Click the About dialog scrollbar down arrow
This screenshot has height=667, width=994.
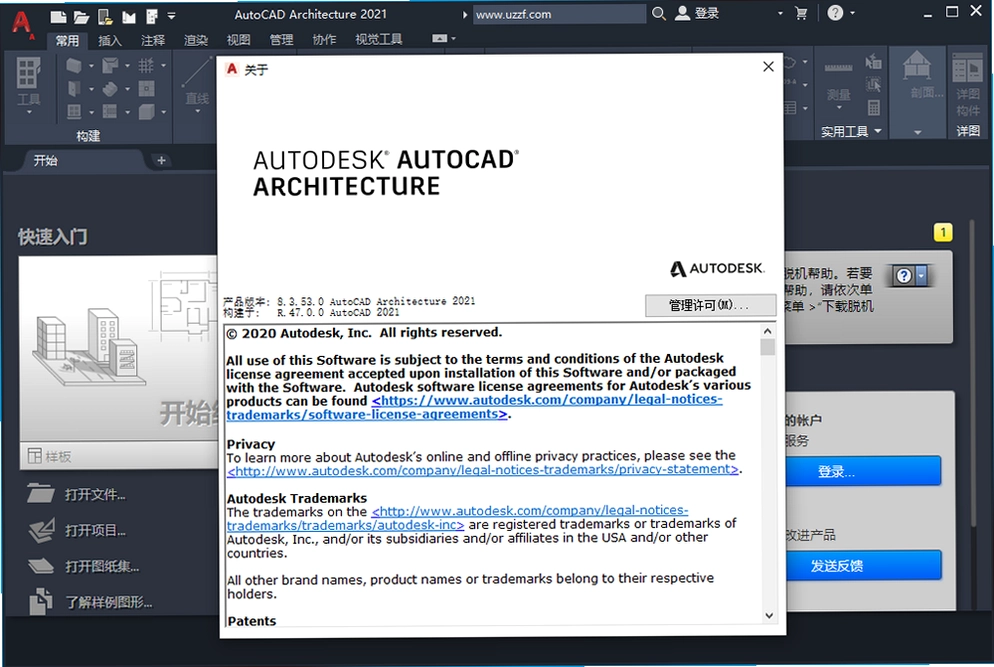coord(768,615)
